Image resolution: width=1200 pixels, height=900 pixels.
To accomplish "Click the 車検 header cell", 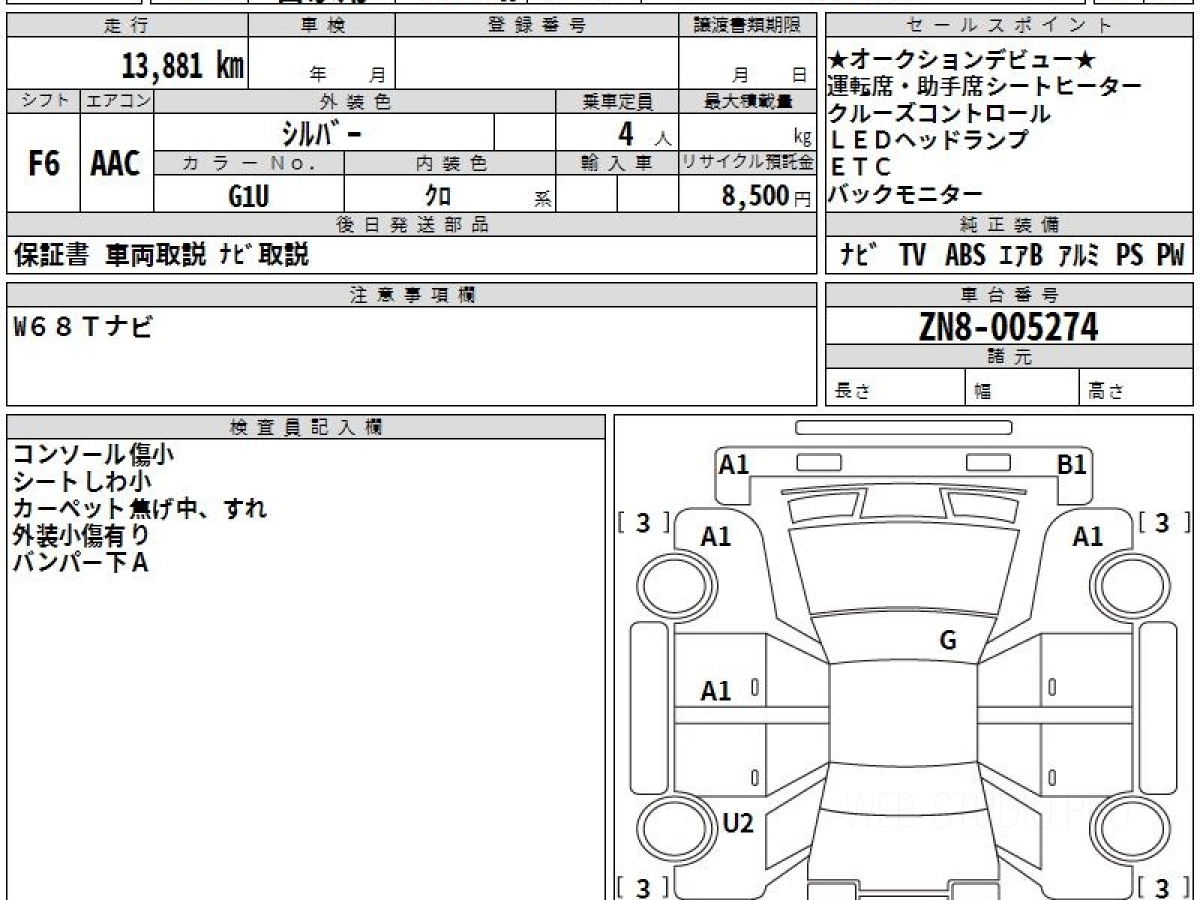I will point(322,26).
